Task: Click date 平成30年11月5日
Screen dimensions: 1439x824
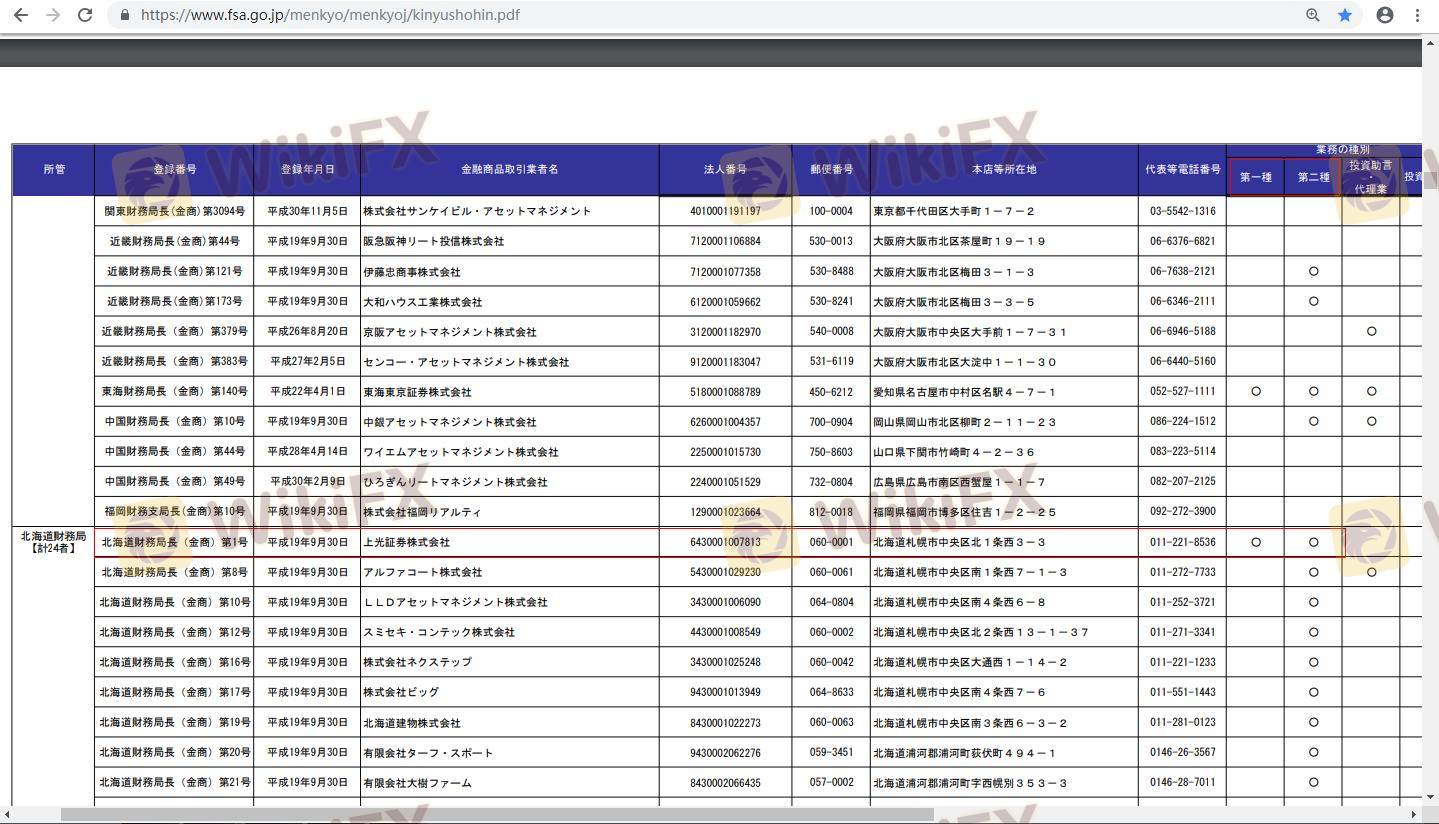Action: tap(307, 211)
